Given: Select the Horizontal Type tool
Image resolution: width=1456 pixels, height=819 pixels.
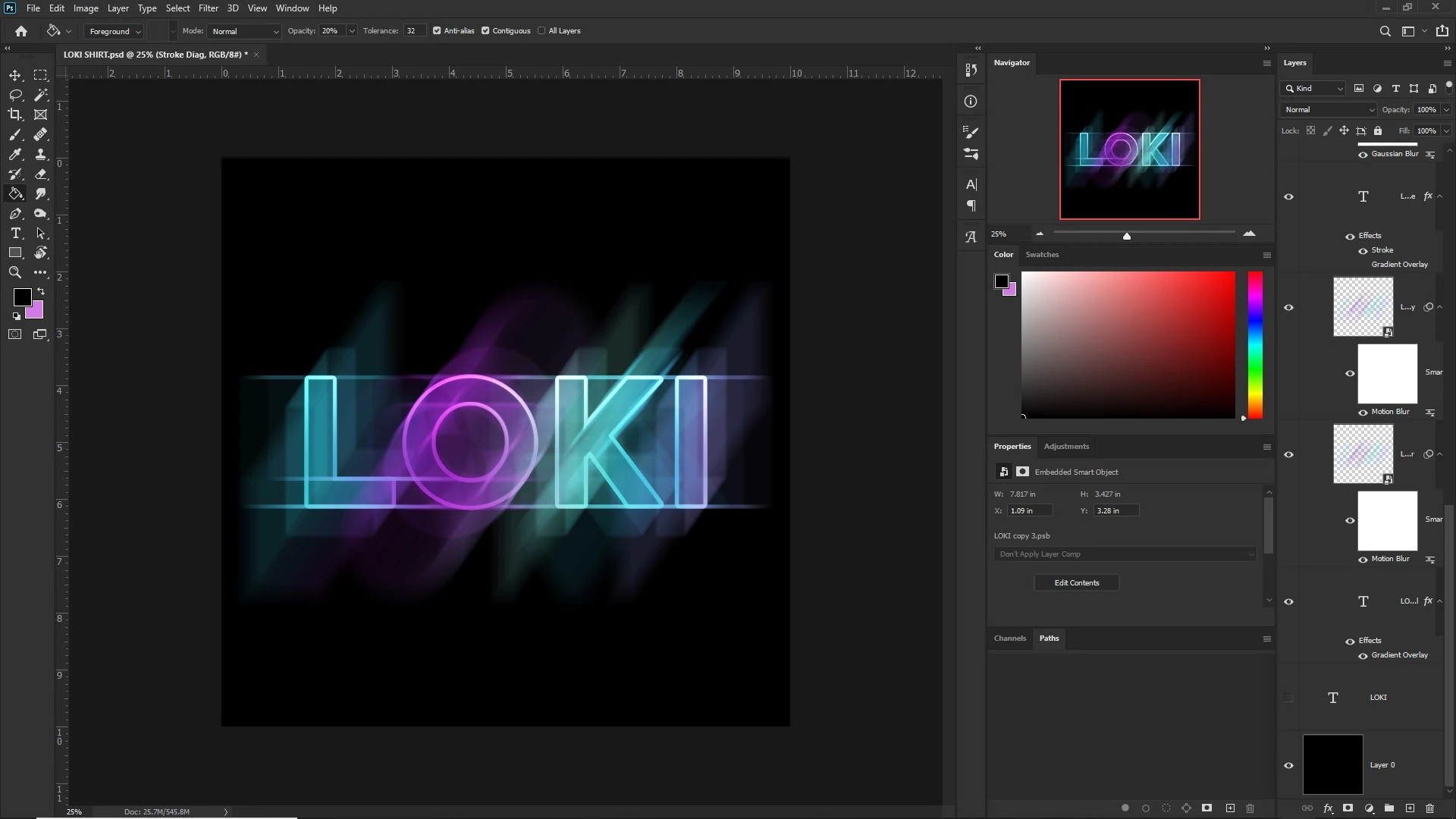Looking at the screenshot, I should [15, 233].
